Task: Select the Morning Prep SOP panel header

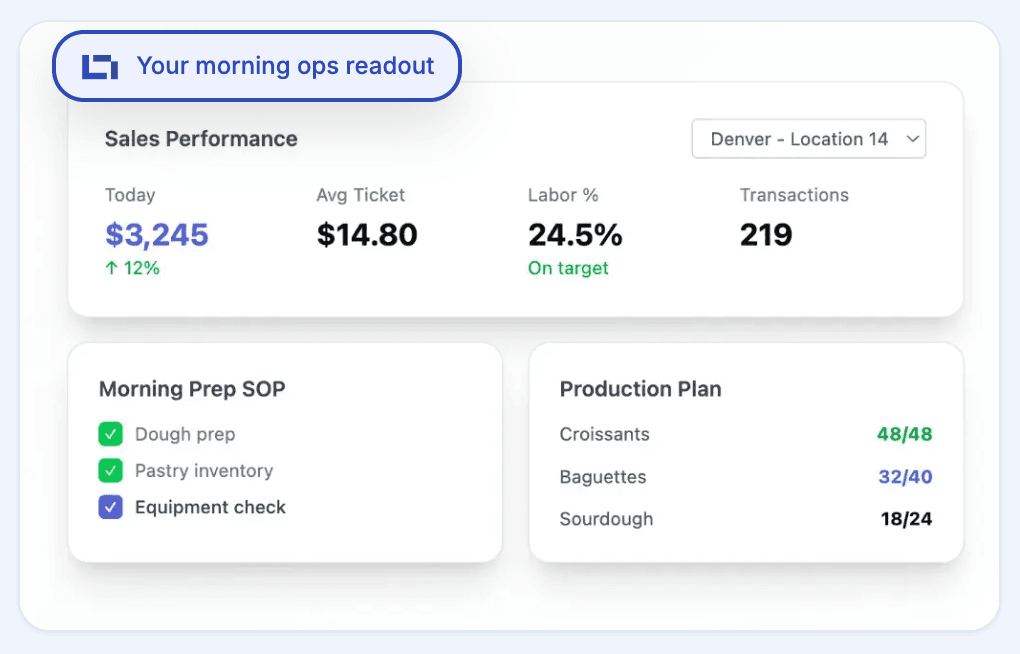Action: pyautogui.click(x=190, y=389)
